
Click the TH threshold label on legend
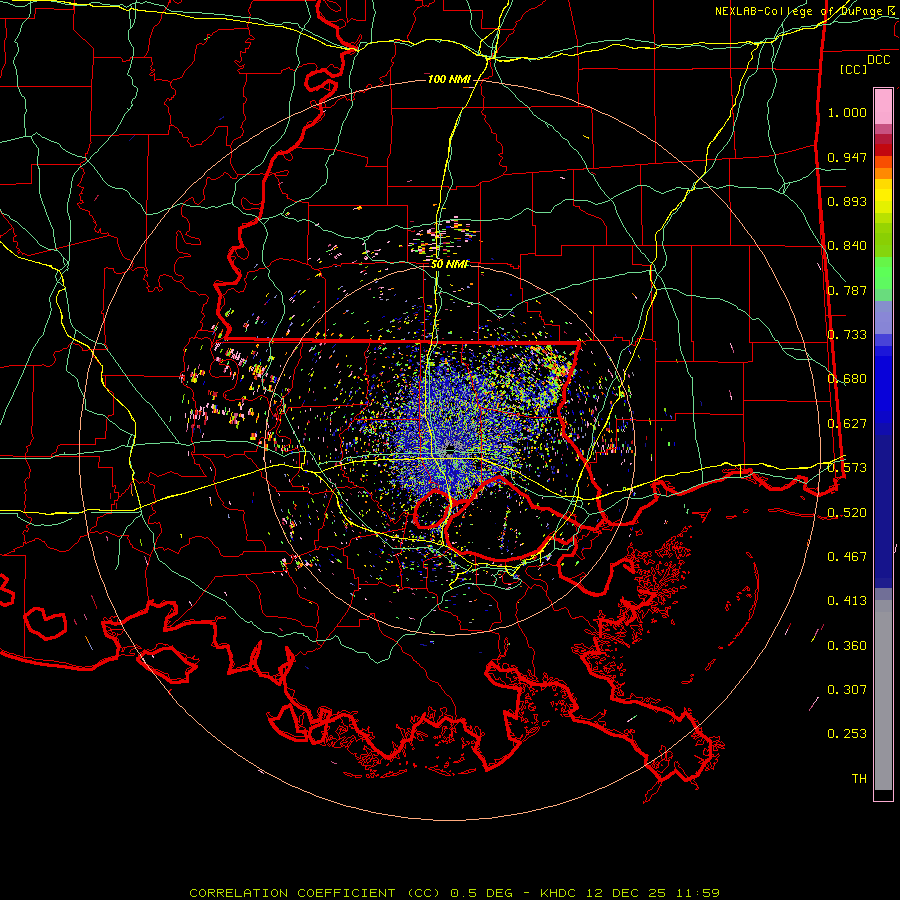pyautogui.click(x=859, y=779)
